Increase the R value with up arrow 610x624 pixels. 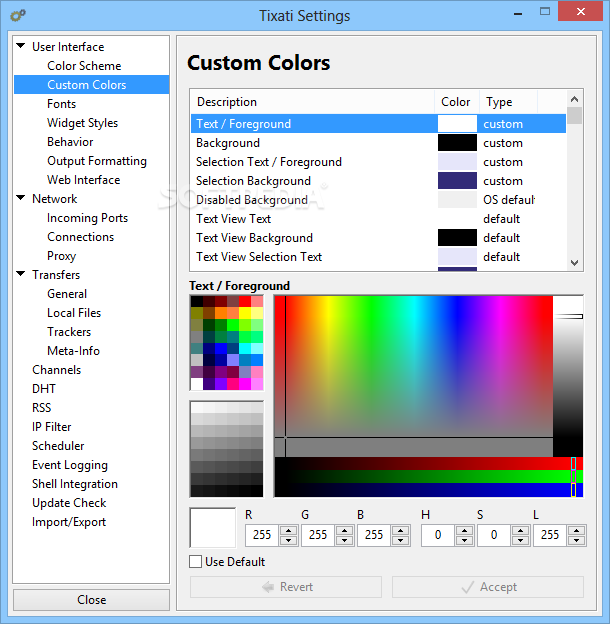(288, 530)
